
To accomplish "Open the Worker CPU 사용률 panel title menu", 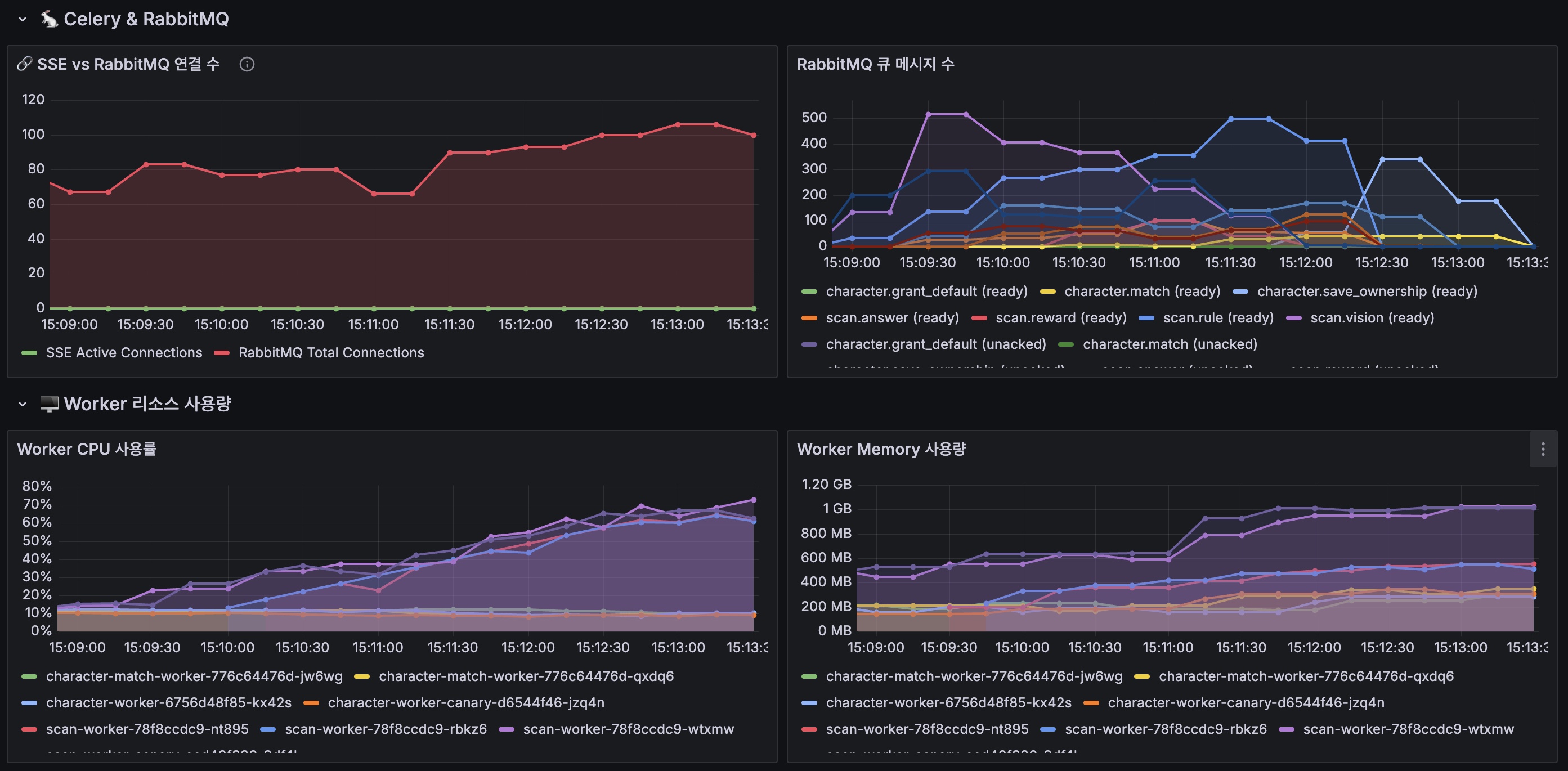I will coord(87,449).
